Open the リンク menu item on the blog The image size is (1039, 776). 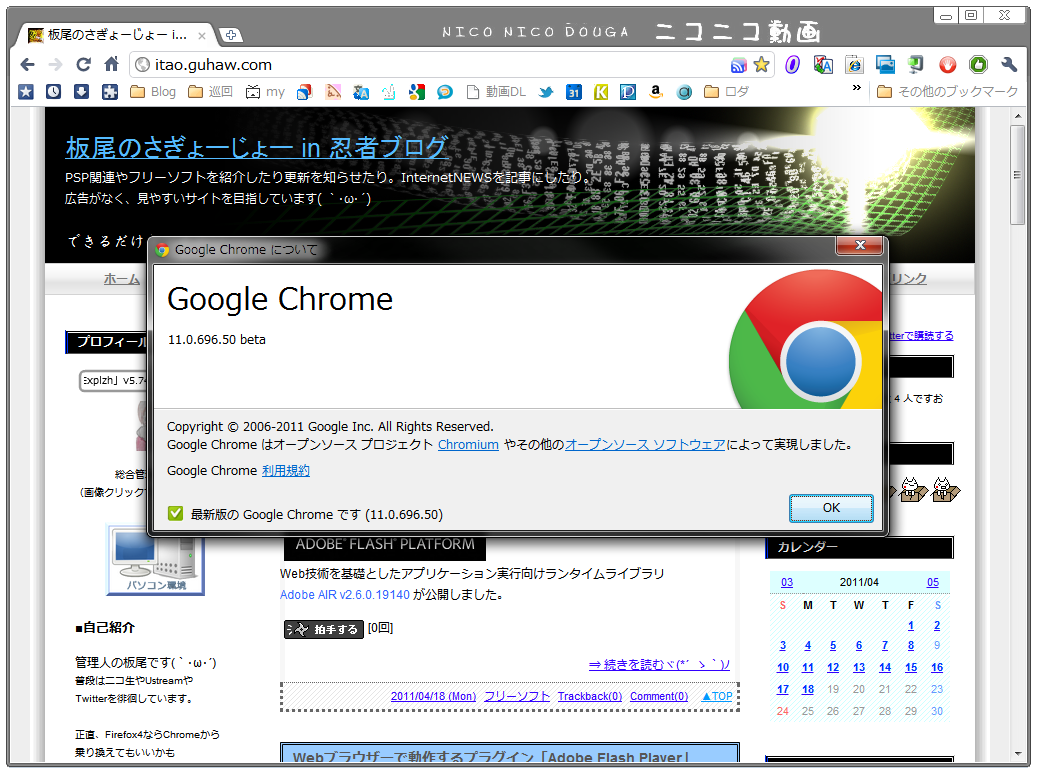click(x=908, y=279)
